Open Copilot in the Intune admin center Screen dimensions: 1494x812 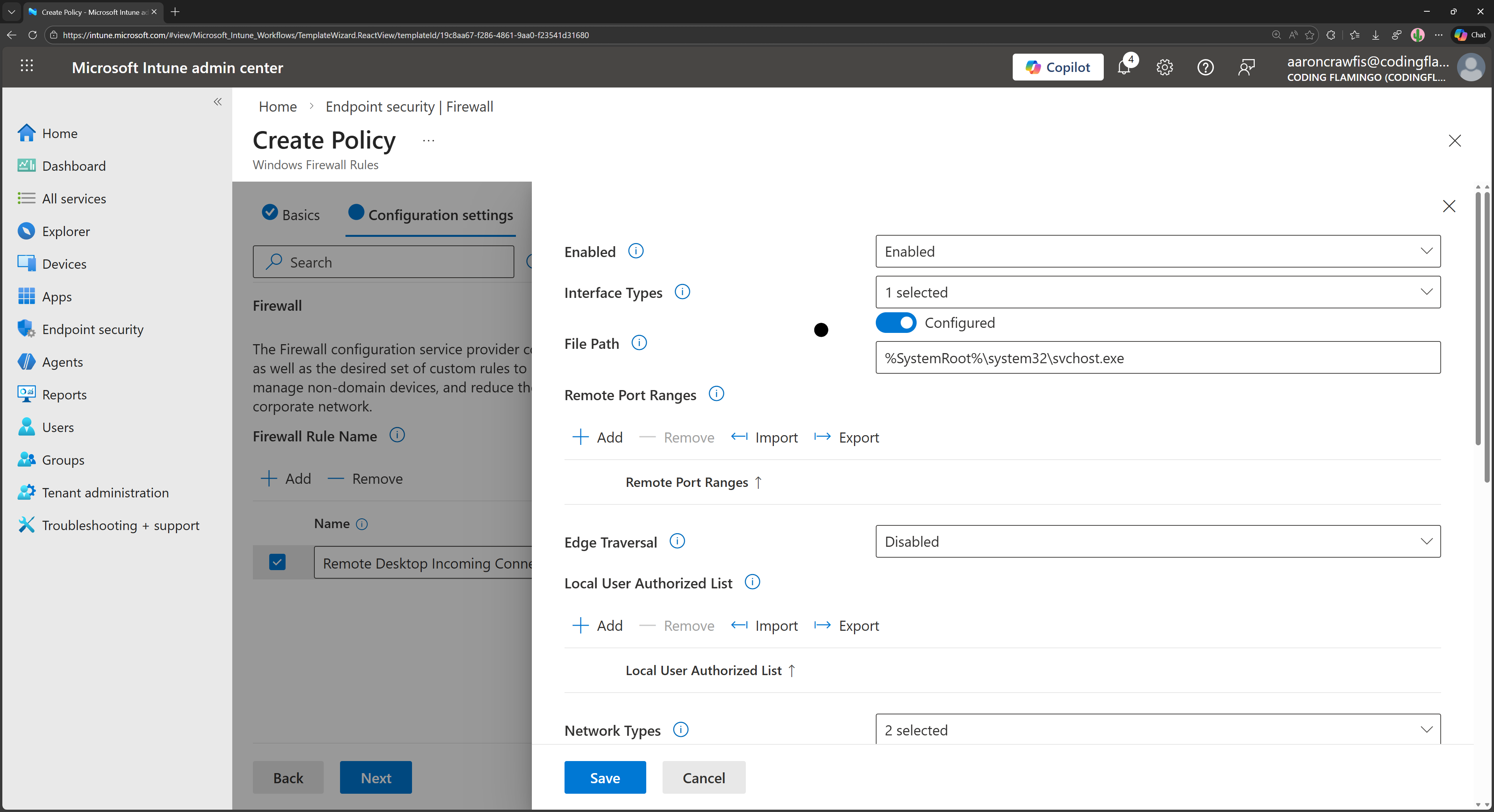point(1057,66)
